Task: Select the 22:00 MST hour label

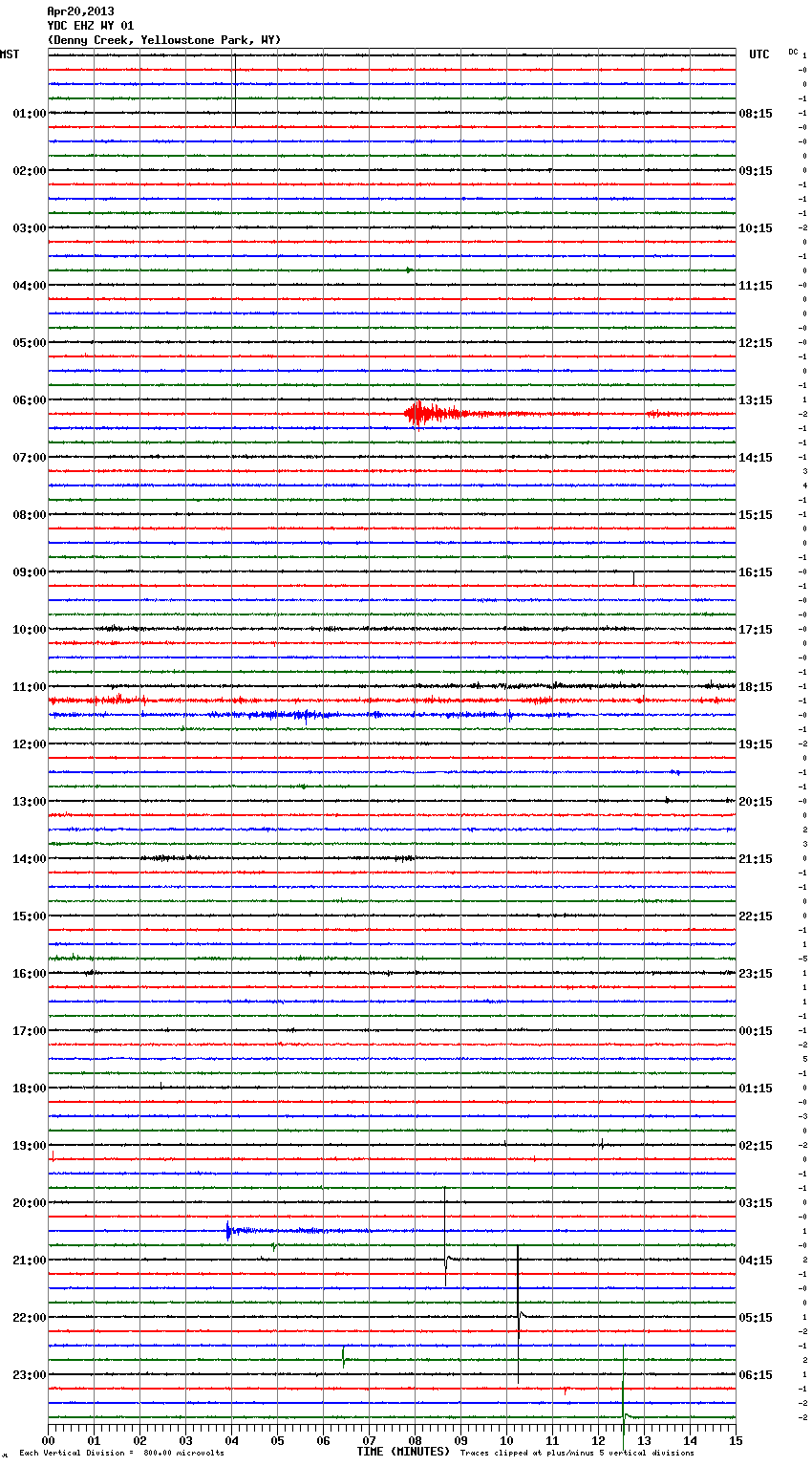Action: (x=30, y=1318)
